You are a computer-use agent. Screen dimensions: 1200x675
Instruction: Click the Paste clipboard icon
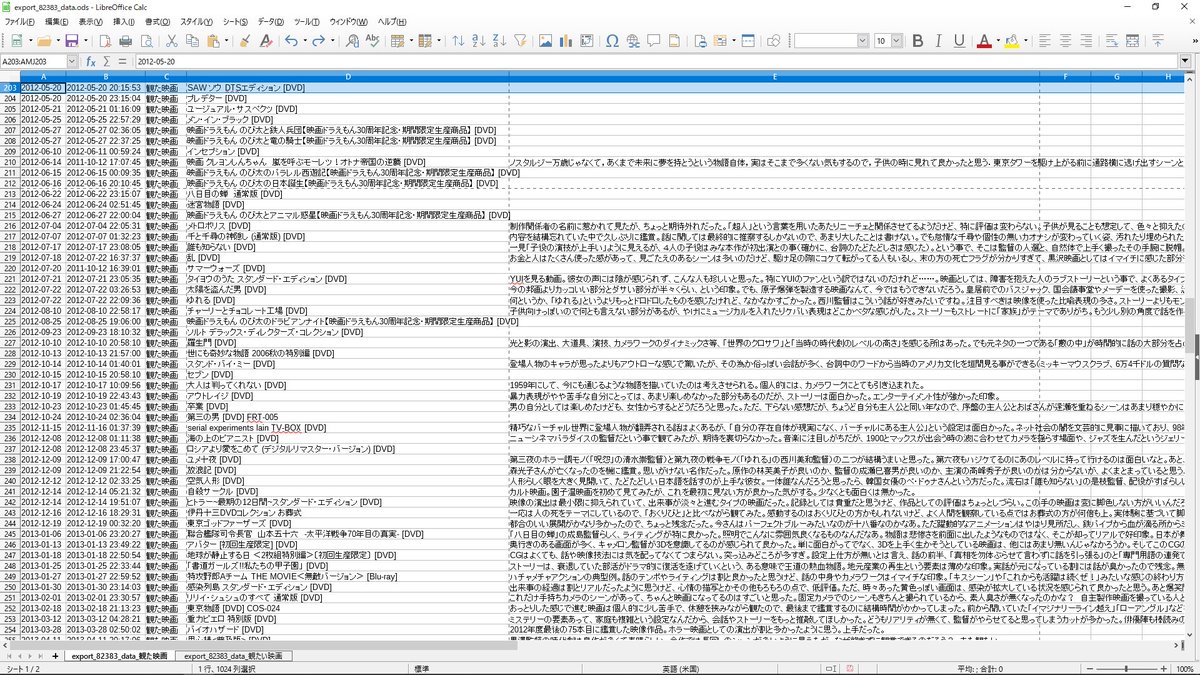[x=213, y=41]
